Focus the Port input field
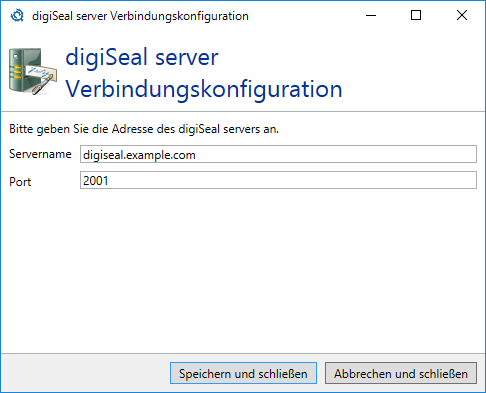The height and width of the screenshot is (393, 486). (278, 180)
